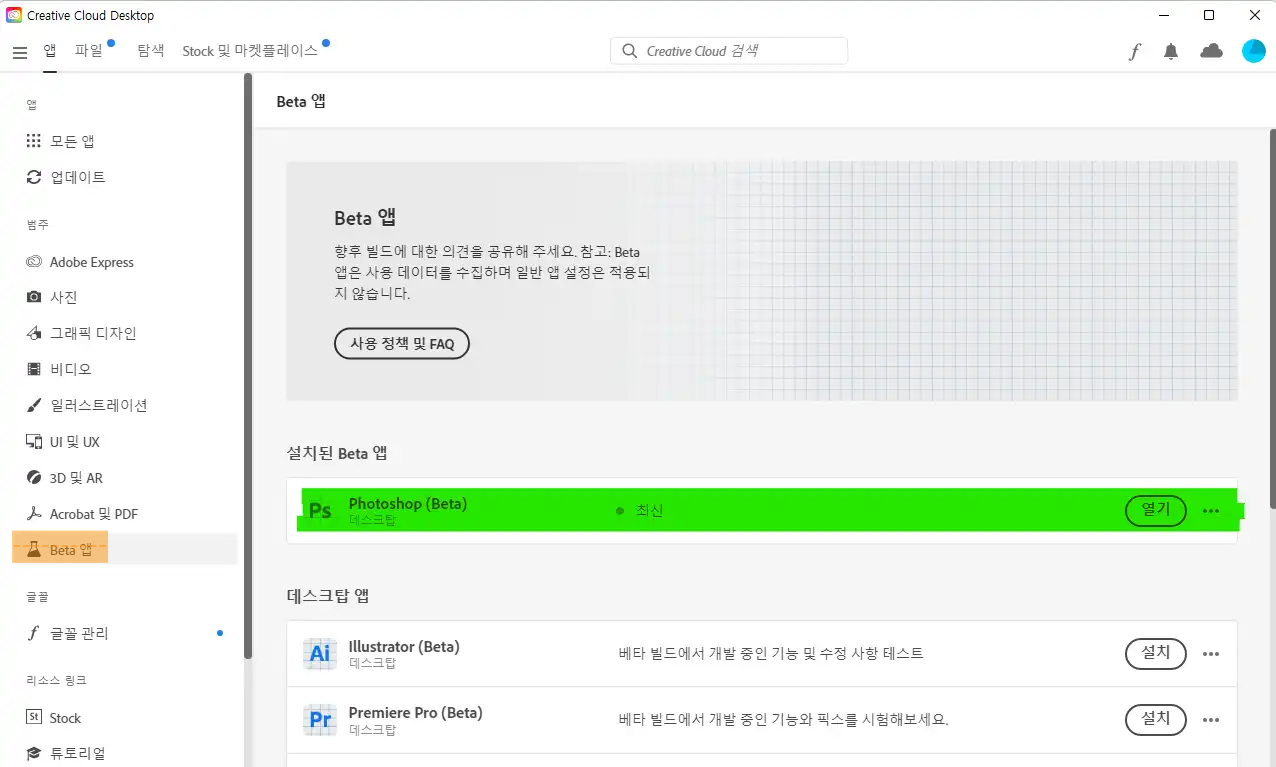1276x767 pixels.
Task: Select 비디오 category label
Action: point(71,369)
